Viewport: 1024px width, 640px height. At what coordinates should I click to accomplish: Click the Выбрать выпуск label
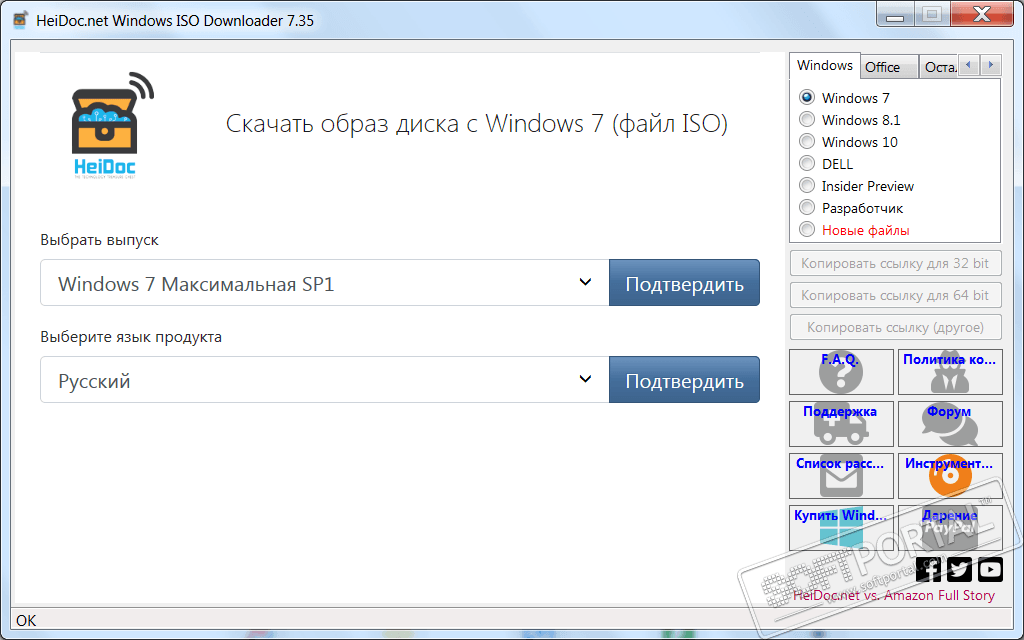(x=99, y=240)
